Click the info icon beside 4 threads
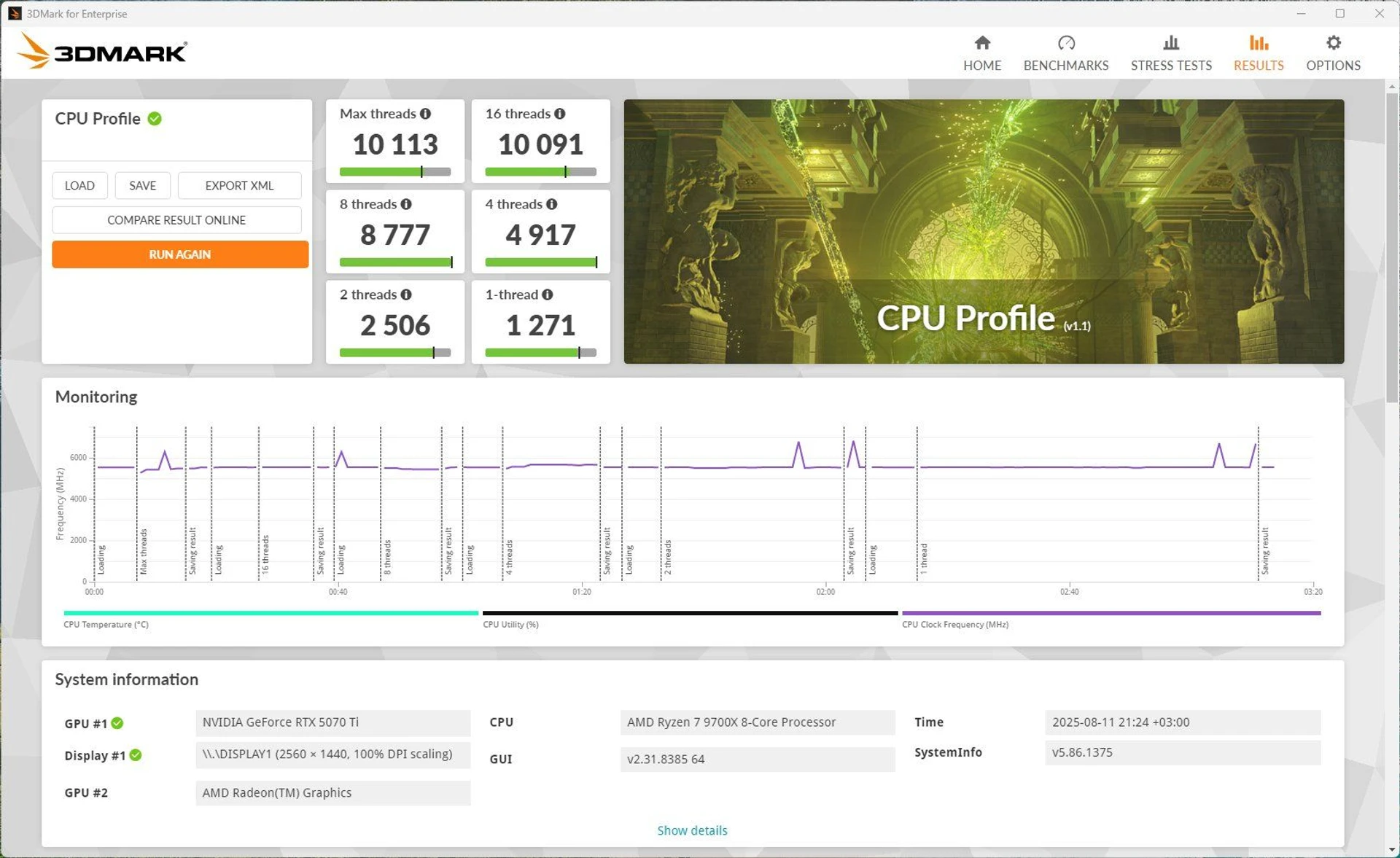This screenshot has height=858, width=1400. tap(551, 204)
